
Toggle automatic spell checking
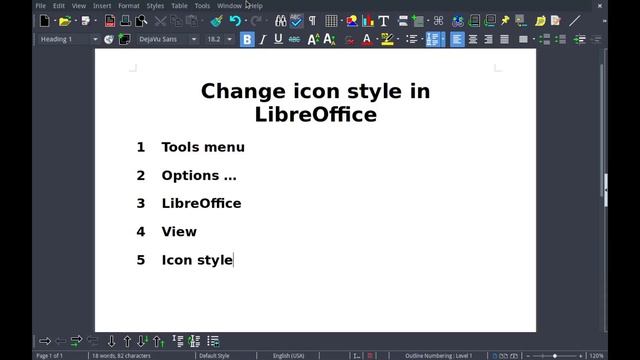click(296, 21)
